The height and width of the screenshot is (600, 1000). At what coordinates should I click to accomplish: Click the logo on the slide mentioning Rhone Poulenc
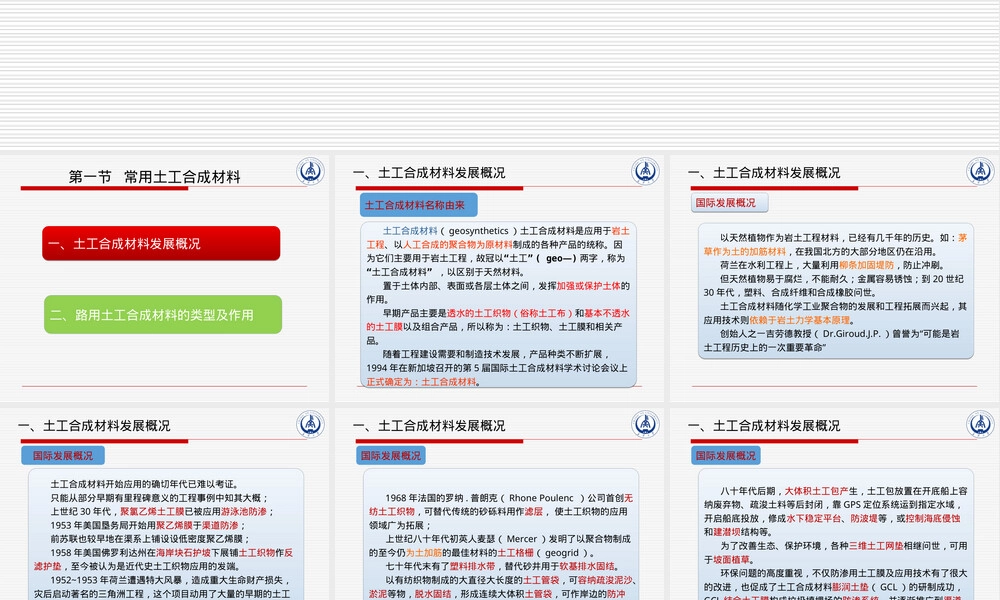click(x=645, y=424)
